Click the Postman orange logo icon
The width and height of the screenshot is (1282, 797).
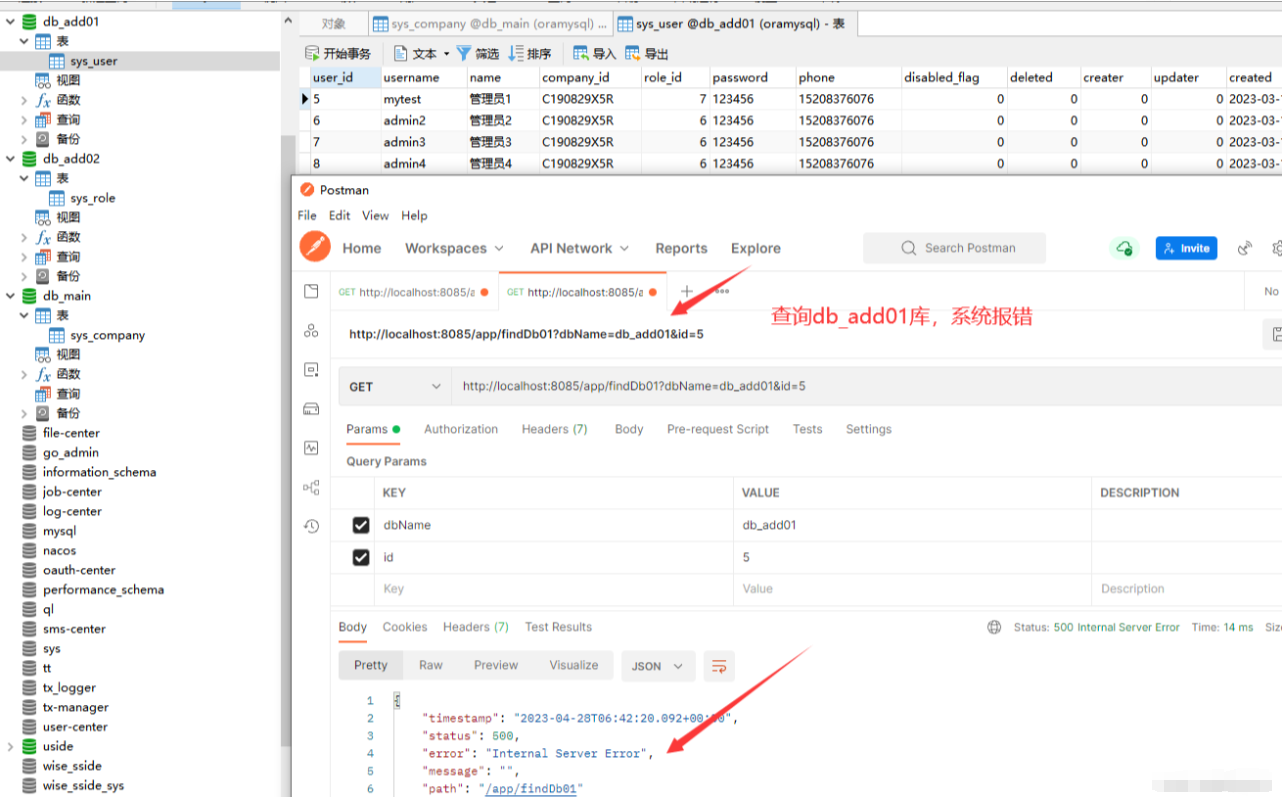point(315,247)
